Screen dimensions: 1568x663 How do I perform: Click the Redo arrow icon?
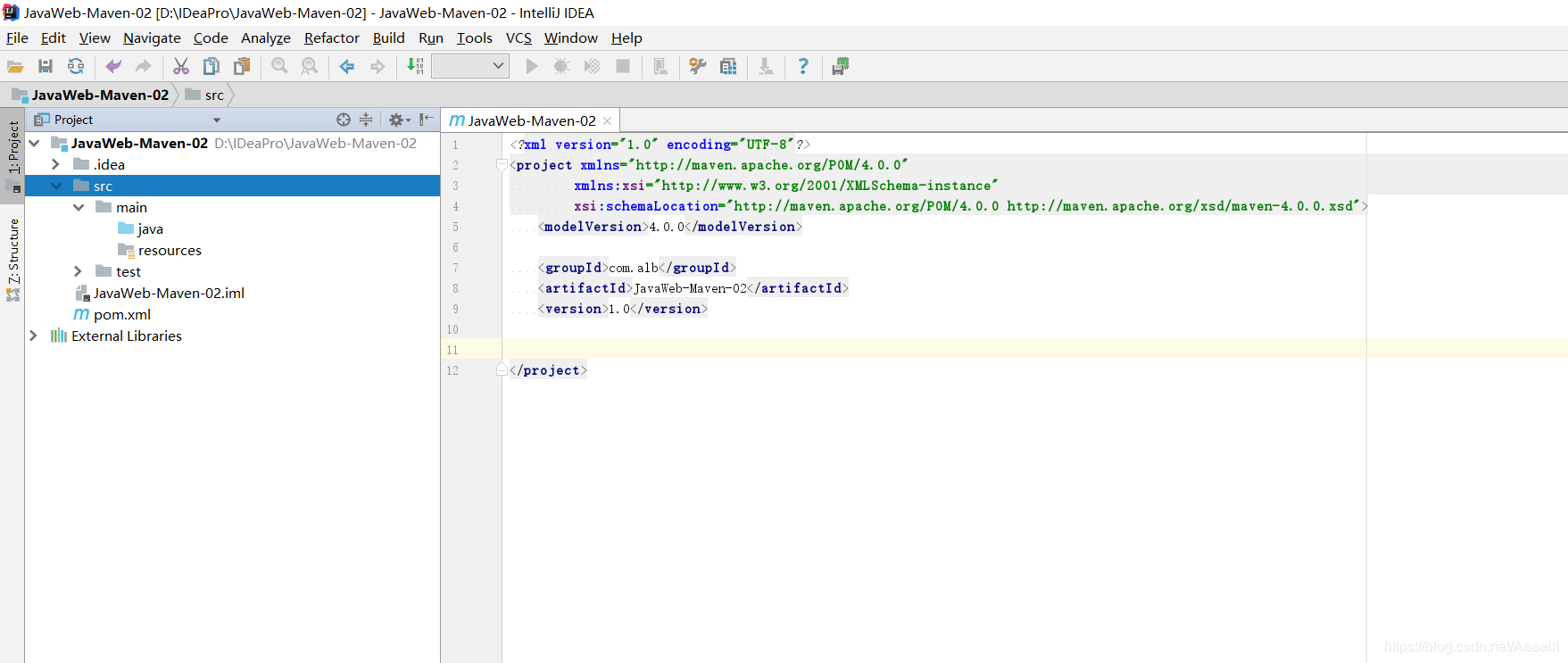pyautogui.click(x=143, y=66)
